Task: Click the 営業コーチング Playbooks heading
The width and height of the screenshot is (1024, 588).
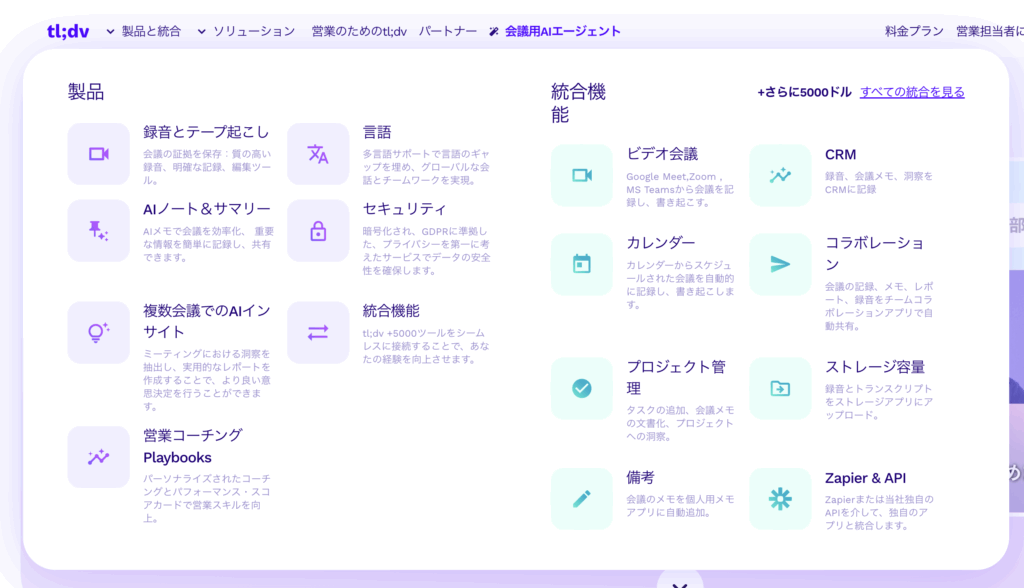Action: point(193,446)
